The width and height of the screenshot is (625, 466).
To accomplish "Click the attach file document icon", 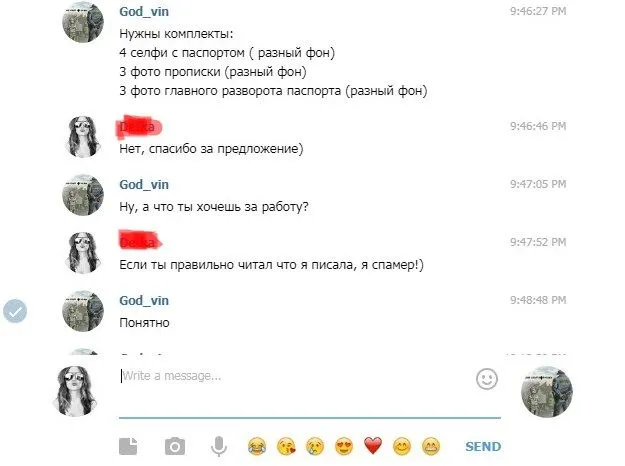I will tap(128, 446).
